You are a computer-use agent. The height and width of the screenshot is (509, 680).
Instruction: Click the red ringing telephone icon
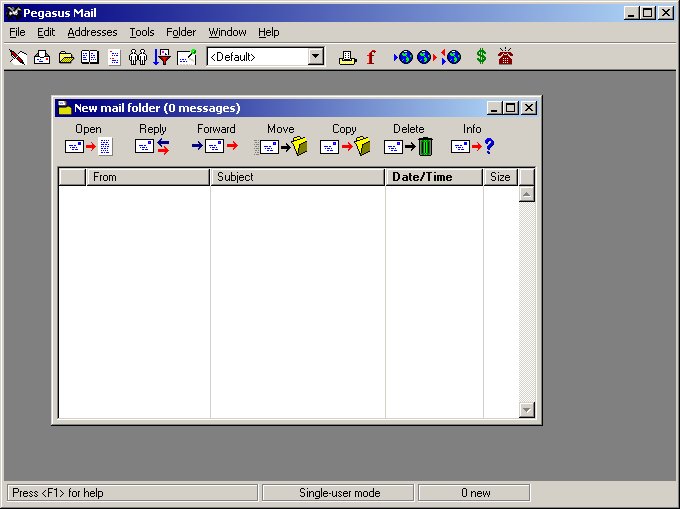click(x=505, y=56)
